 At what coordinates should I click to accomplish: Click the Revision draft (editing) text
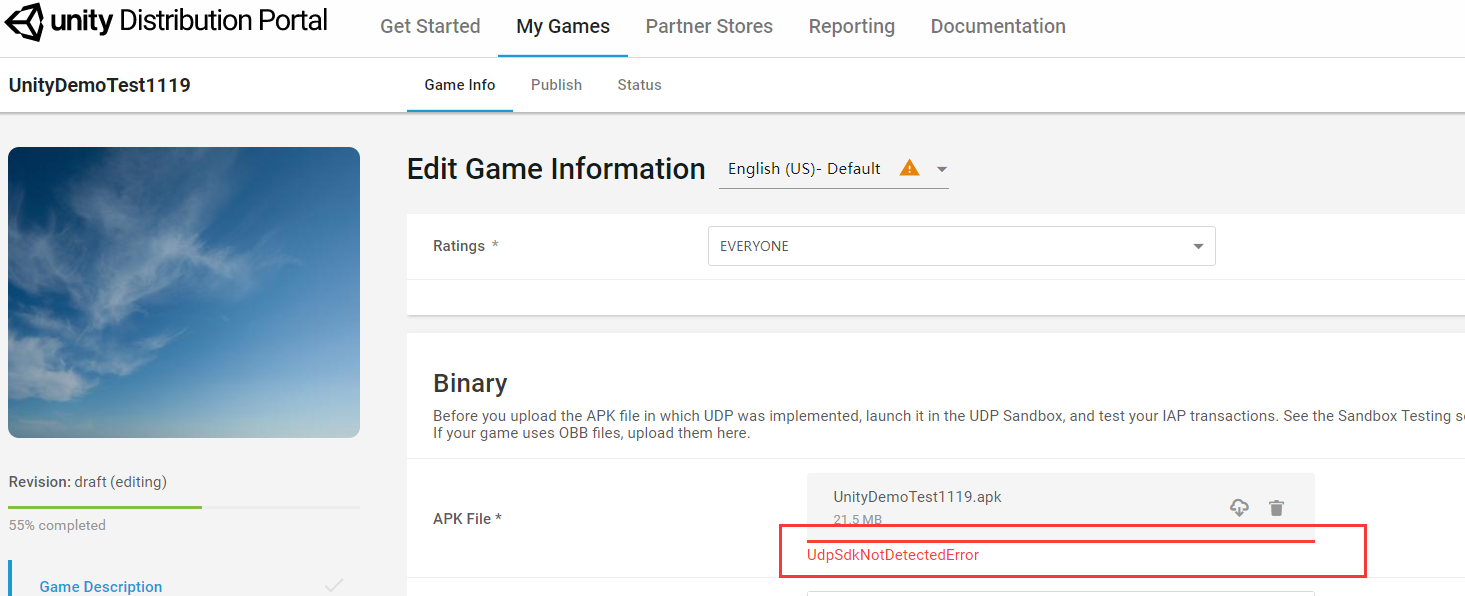pyautogui.click(x=88, y=482)
